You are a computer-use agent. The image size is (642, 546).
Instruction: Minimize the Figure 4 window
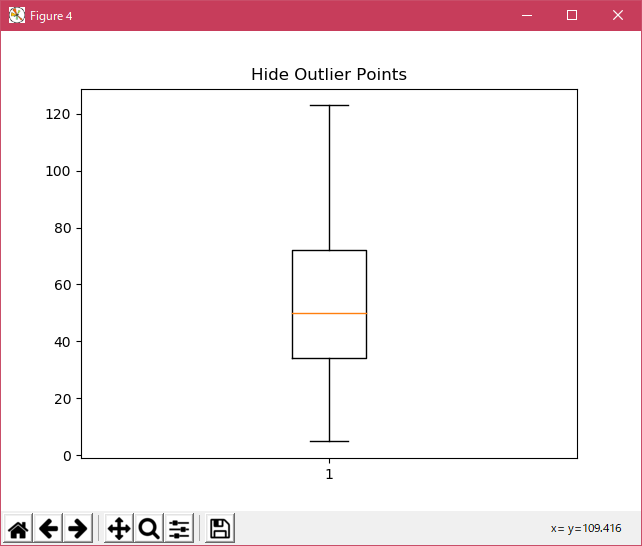(x=525, y=16)
